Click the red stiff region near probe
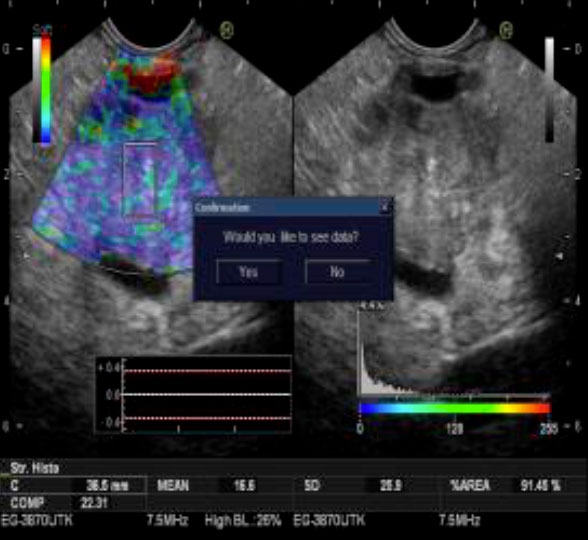 pos(152,79)
